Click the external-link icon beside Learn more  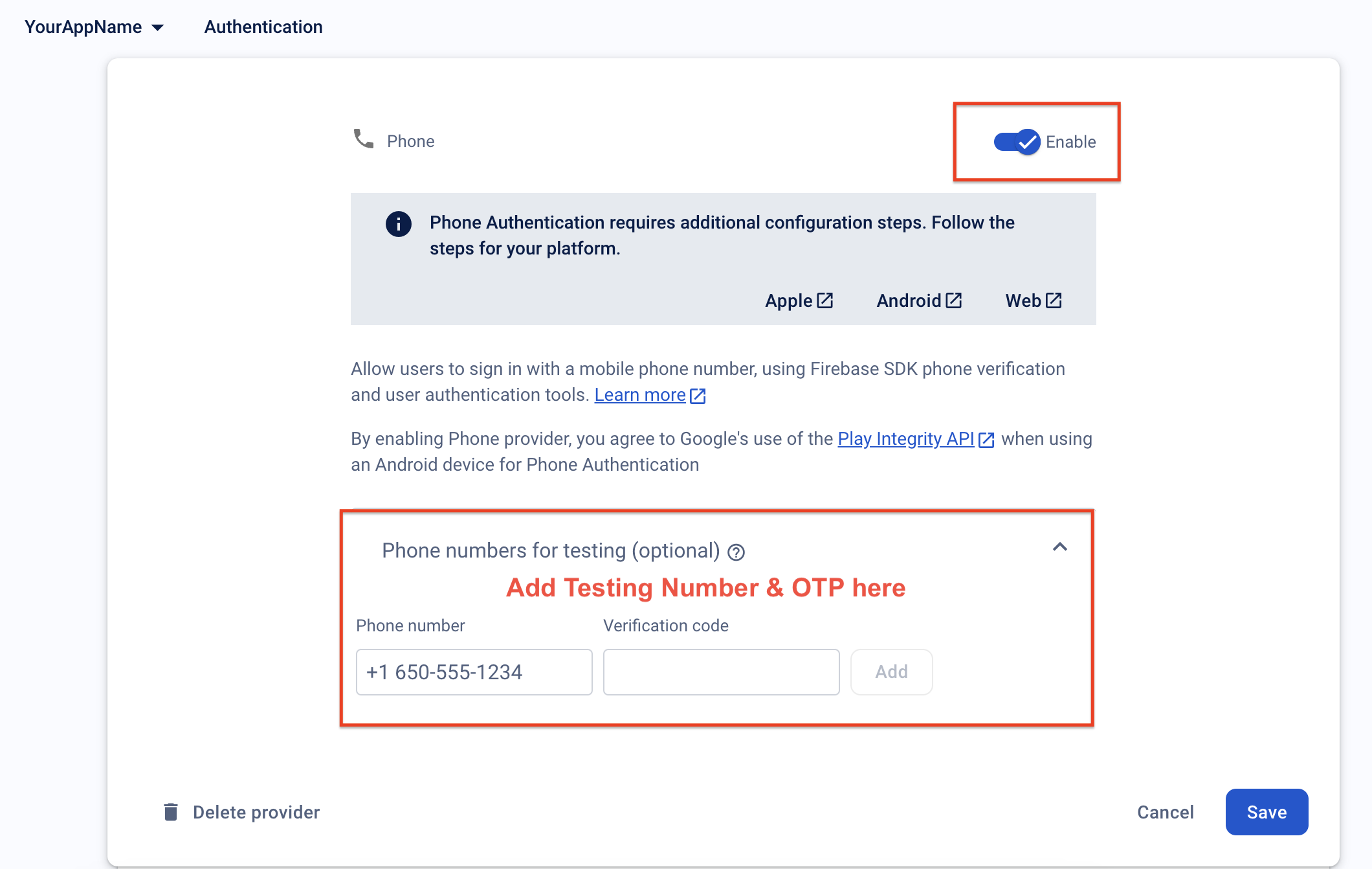(698, 396)
